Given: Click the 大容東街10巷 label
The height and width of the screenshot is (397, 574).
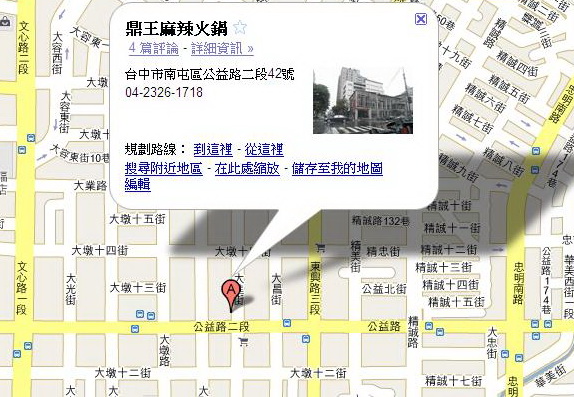Looking at the screenshot, I should point(80,154).
